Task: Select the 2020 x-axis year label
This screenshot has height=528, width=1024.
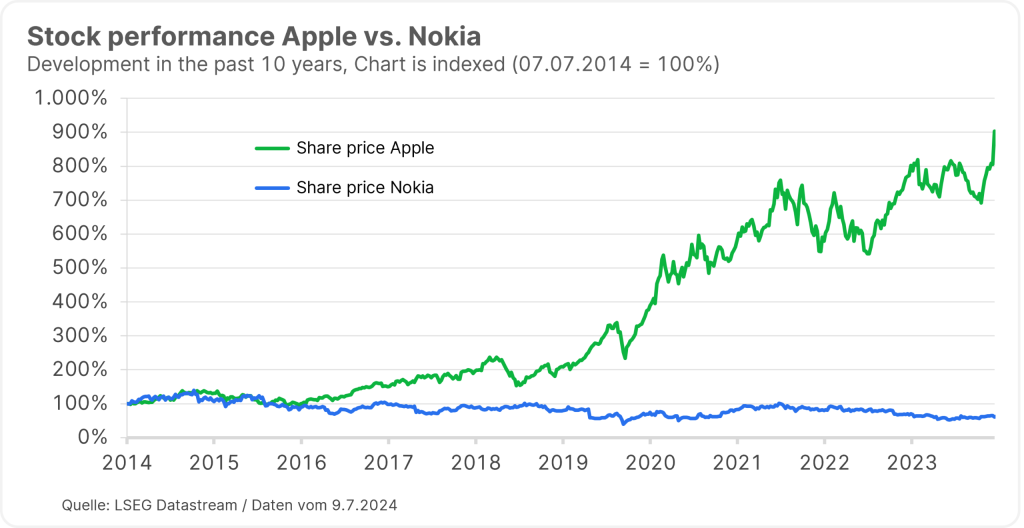Action: (650, 464)
